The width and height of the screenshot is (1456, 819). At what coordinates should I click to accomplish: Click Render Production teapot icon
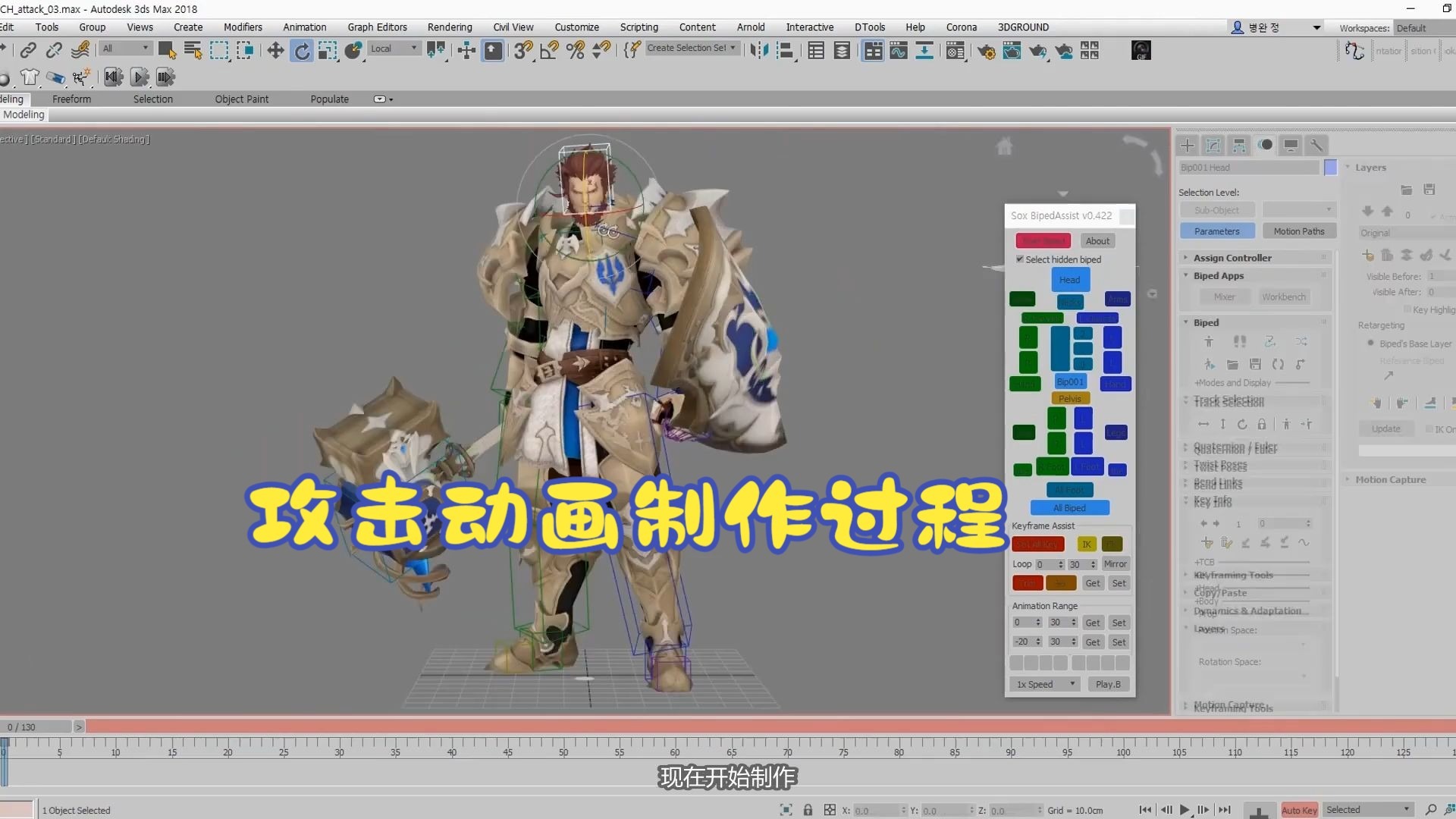click(1037, 51)
